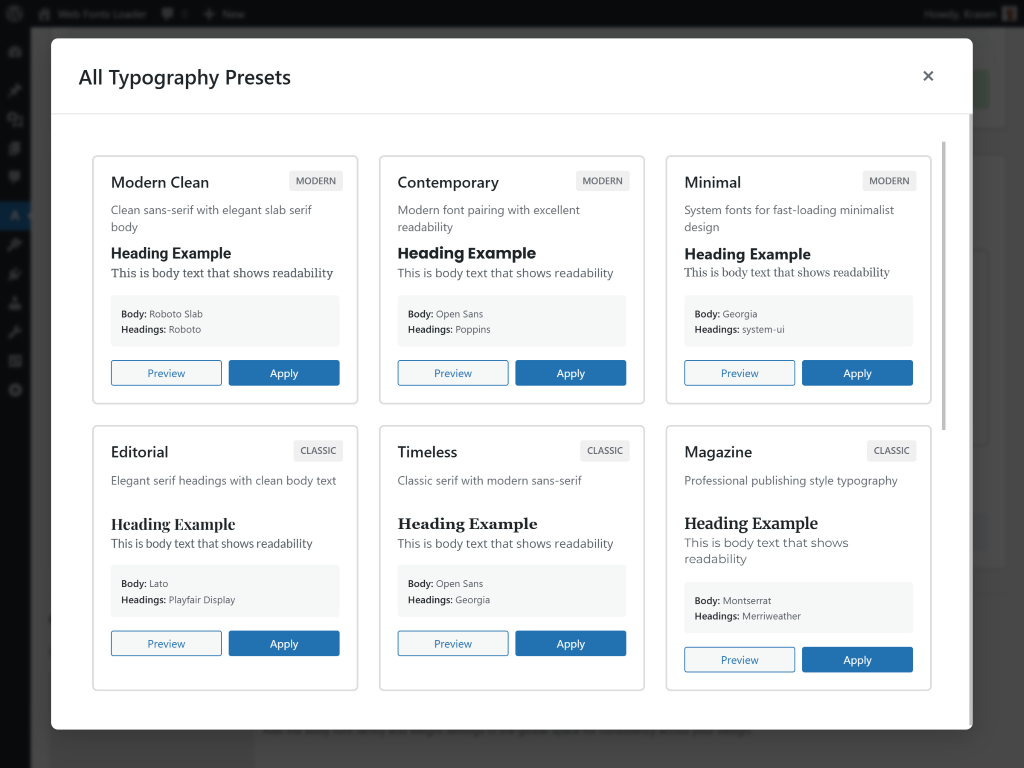
Task: Apply the Timeless preset
Action: point(570,643)
